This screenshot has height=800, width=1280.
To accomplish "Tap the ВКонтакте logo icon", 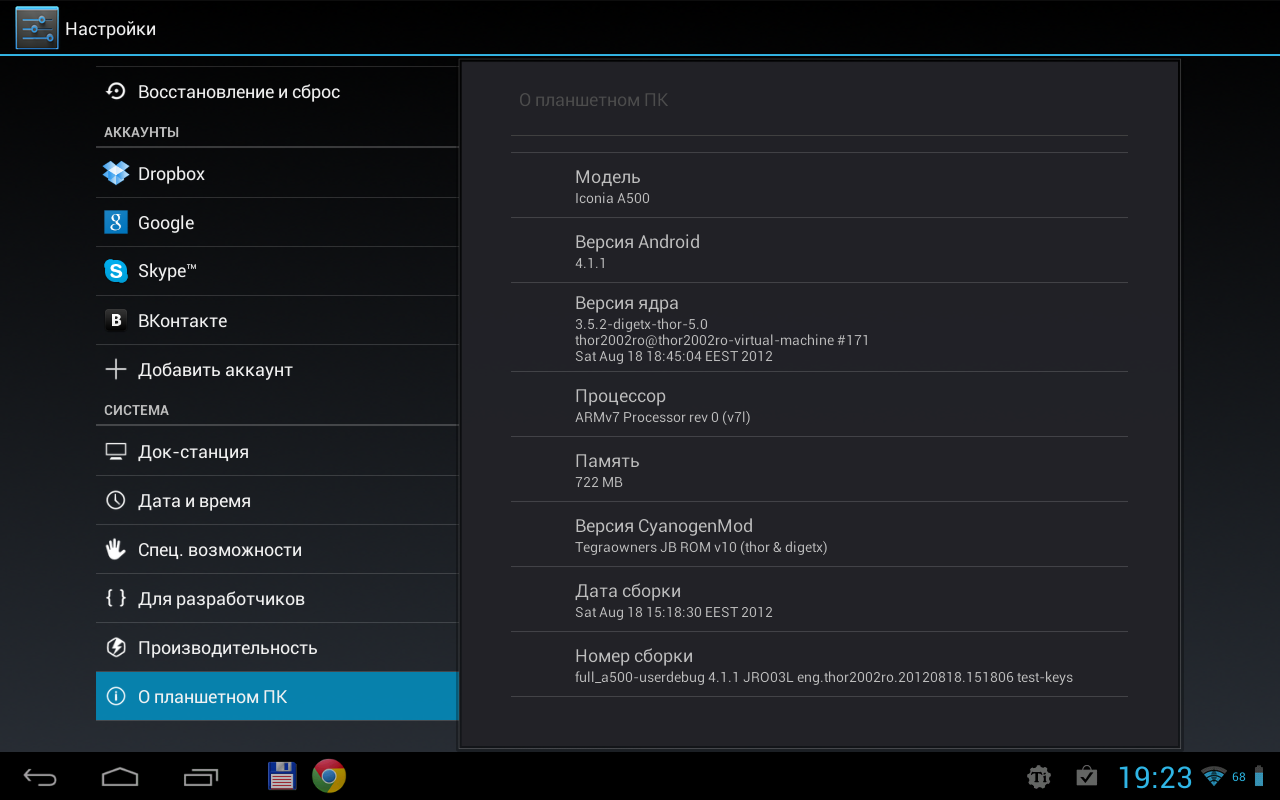I will [116, 320].
